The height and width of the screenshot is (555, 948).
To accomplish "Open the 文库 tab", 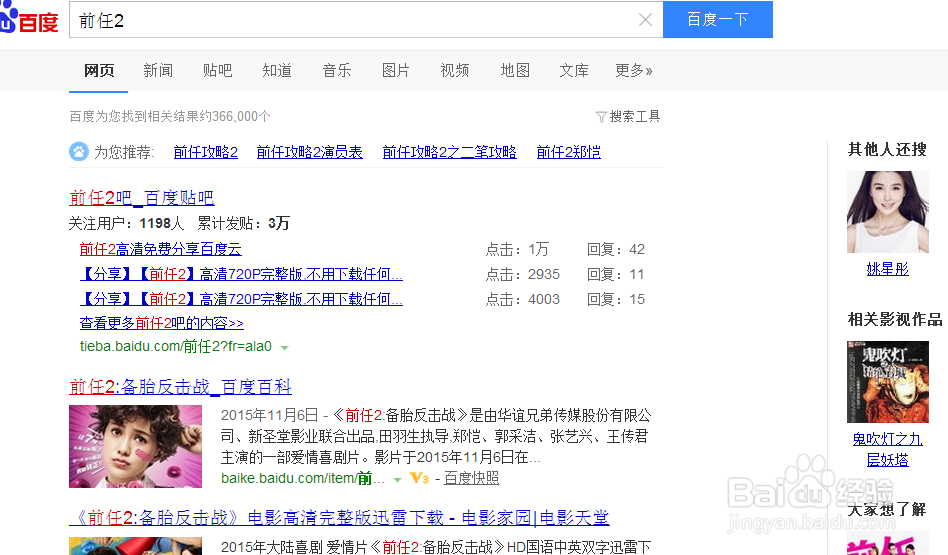I will 574,71.
